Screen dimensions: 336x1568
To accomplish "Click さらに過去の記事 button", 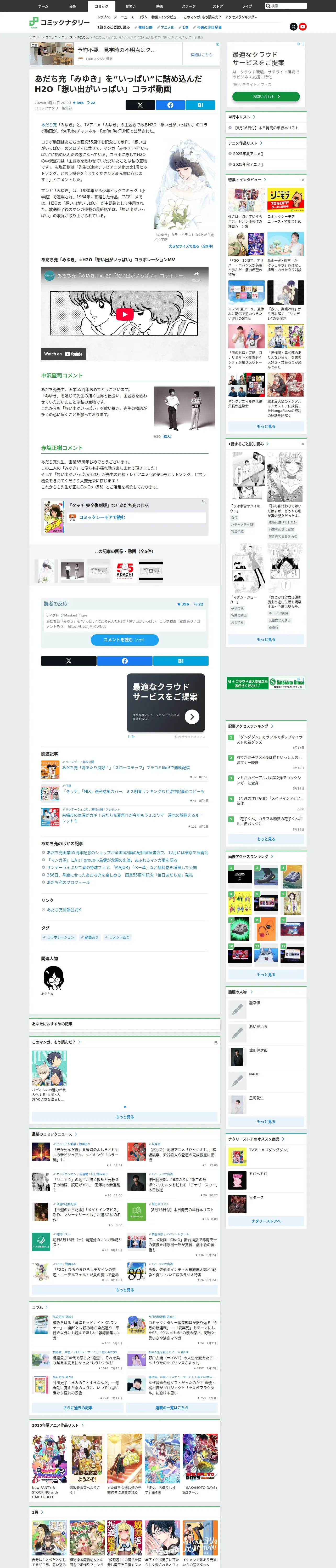I will [78, 1408].
